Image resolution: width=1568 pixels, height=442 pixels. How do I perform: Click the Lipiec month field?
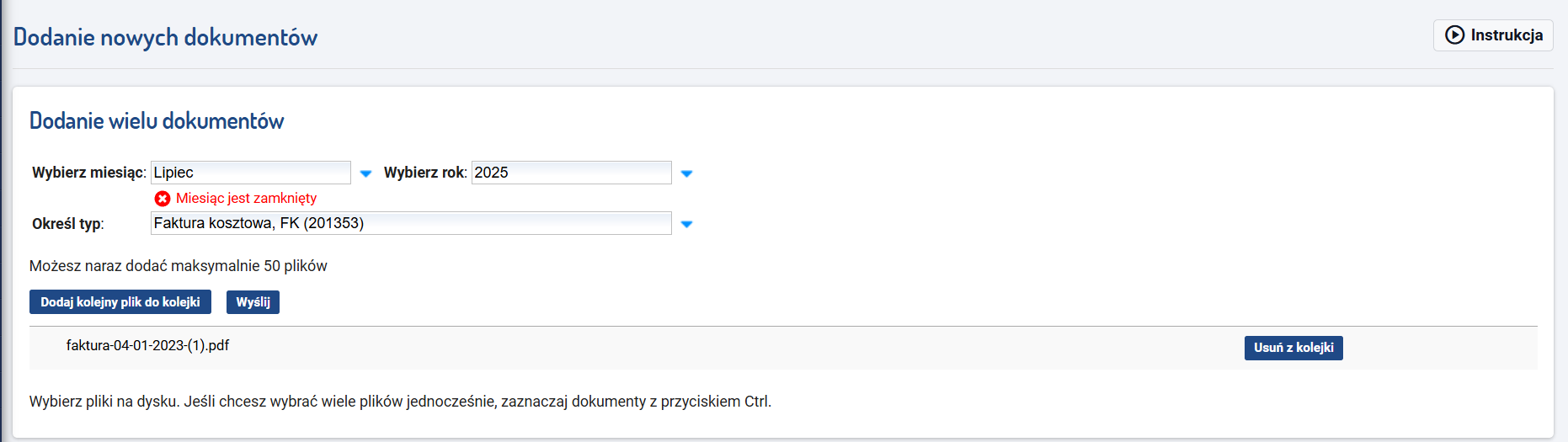click(x=251, y=173)
